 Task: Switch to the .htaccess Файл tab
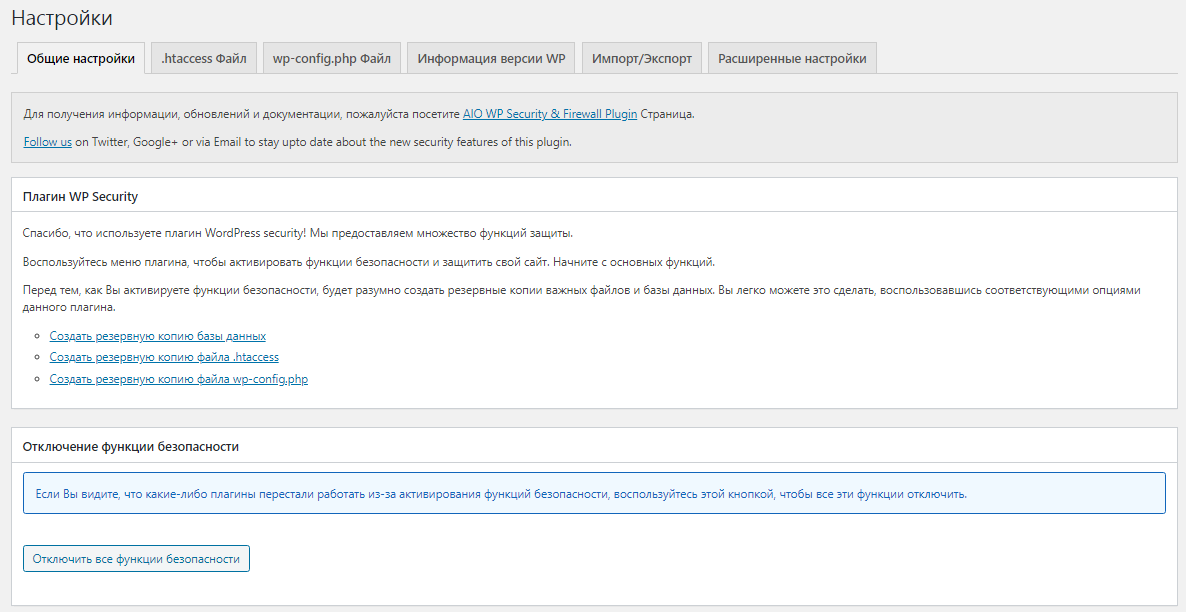click(x=204, y=58)
